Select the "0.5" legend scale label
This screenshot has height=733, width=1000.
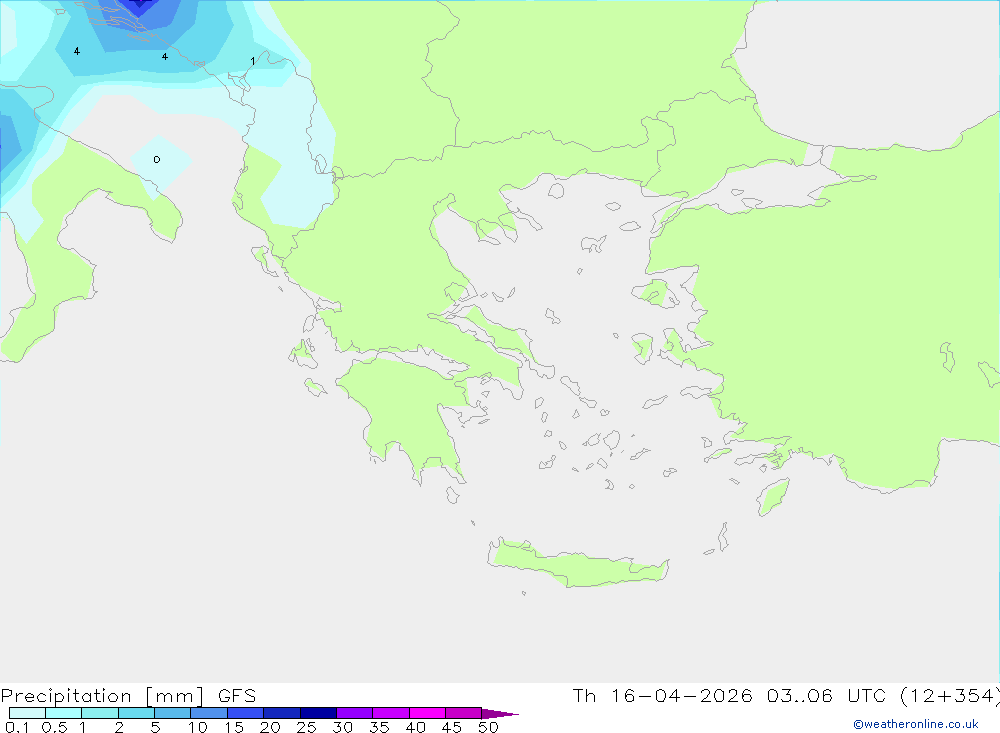pos(54,727)
